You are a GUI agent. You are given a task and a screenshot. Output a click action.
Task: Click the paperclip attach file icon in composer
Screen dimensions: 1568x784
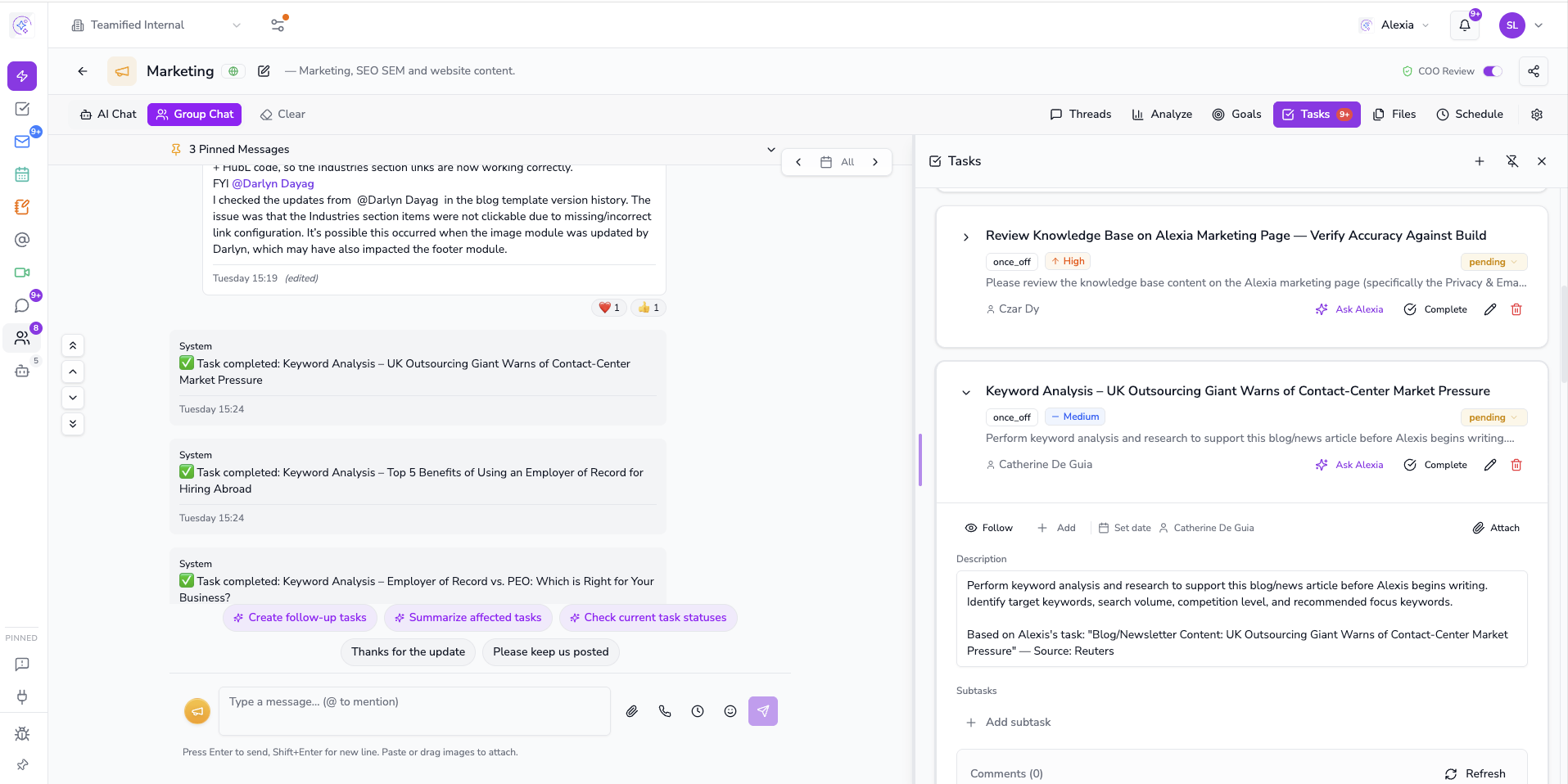tap(631, 711)
